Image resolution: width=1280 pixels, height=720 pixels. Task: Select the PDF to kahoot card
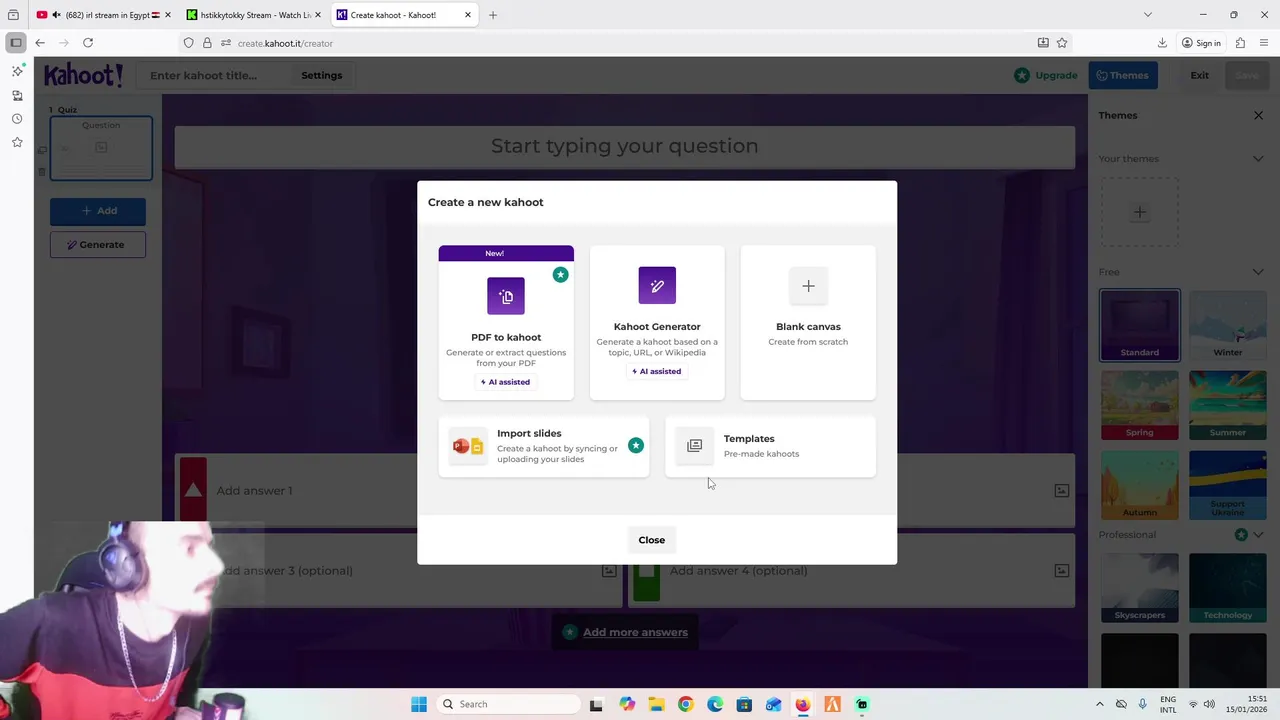point(506,322)
